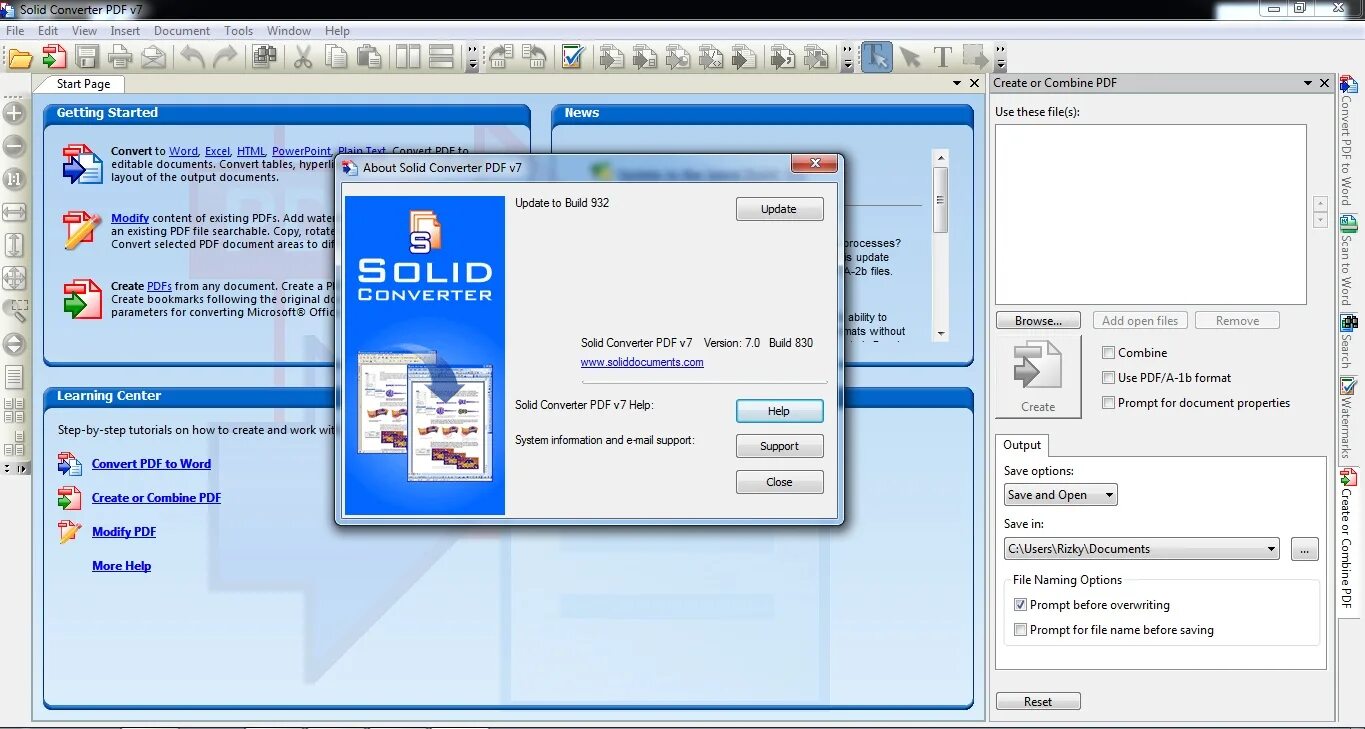The width and height of the screenshot is (1365, 729).
Task: Open the Document menu
Action: pos(182,31)
